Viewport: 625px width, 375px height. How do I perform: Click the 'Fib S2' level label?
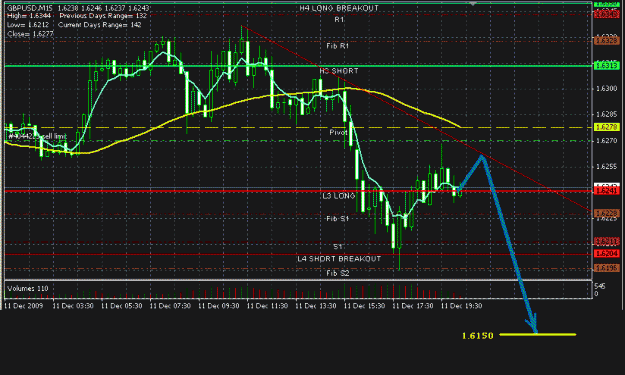pos(338,273)
